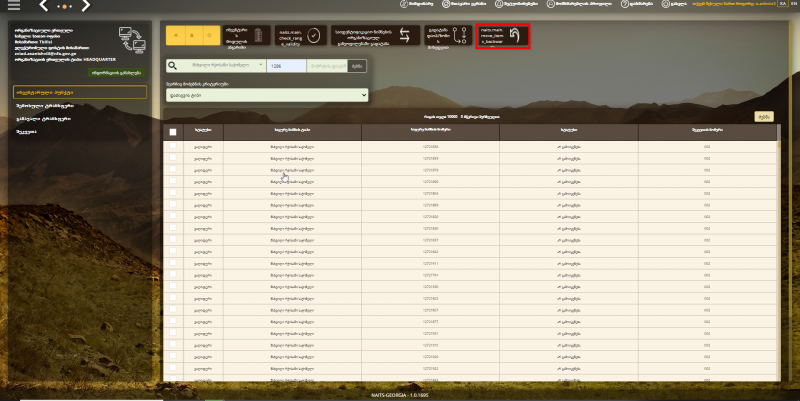This screenshot has height=401, width=800.
Task: Tick the checkbox in the seventh table row
Action: click(x=173, y=216)
